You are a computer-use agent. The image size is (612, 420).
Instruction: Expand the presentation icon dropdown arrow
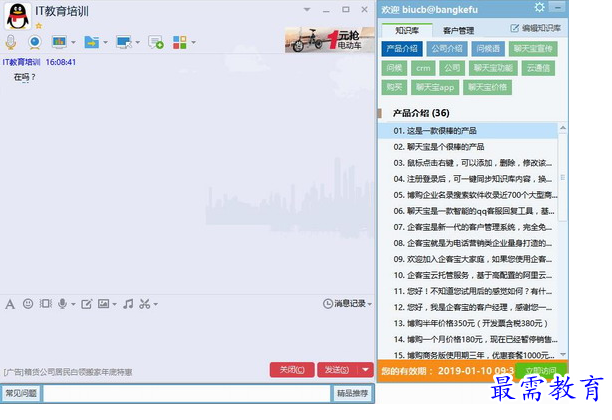(x=73, y=42)
